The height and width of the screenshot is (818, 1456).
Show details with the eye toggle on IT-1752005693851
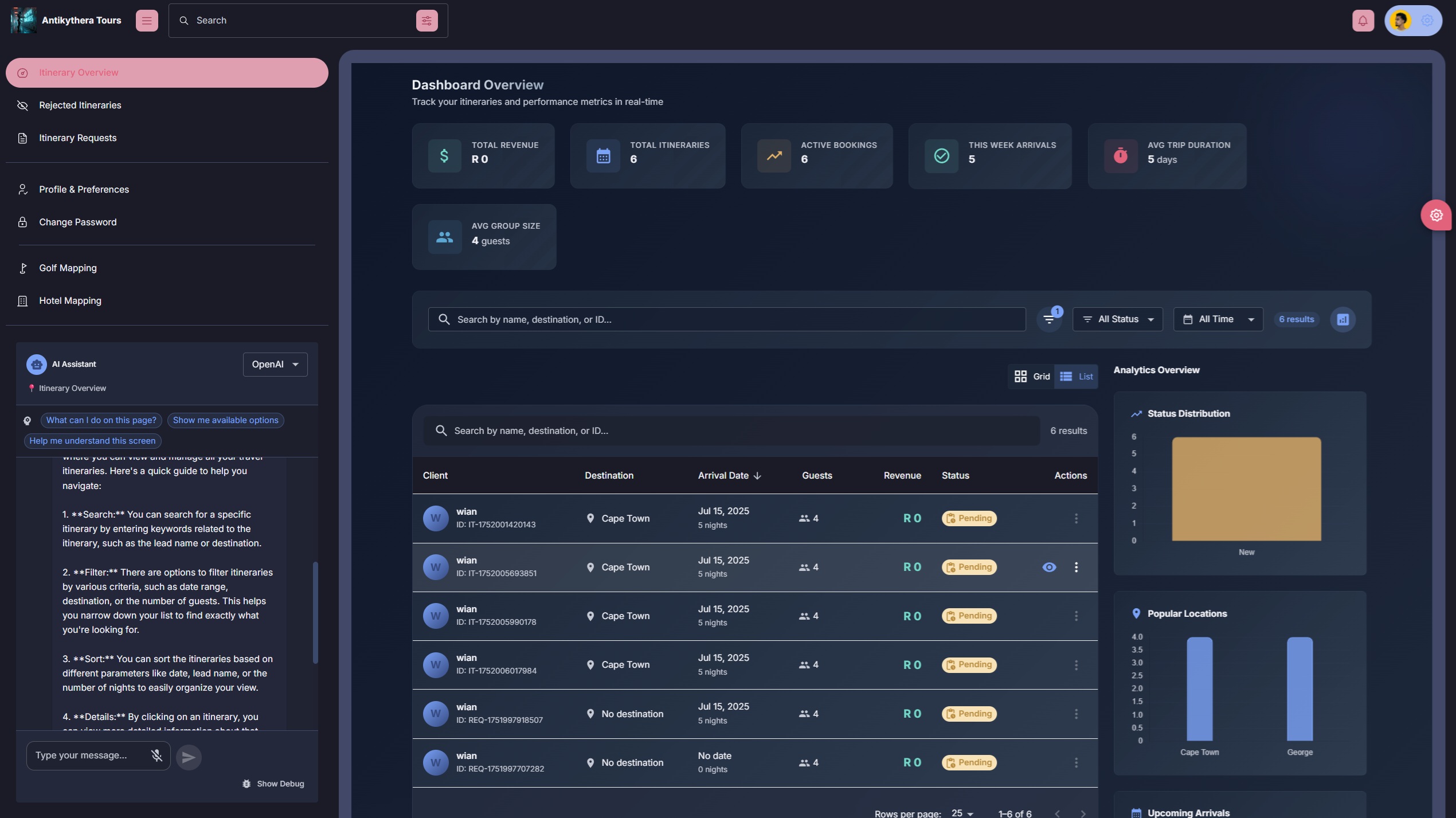[1050, 567]
